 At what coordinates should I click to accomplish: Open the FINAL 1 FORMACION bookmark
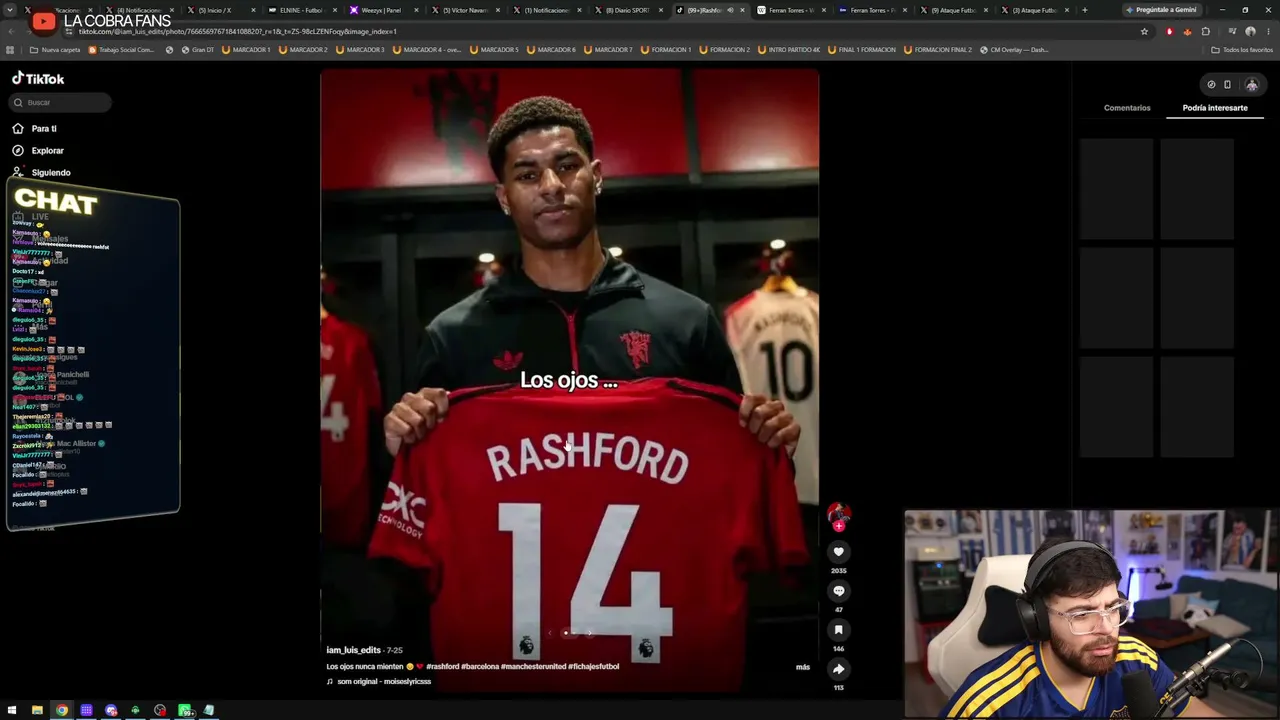click(x=861, y=50)
